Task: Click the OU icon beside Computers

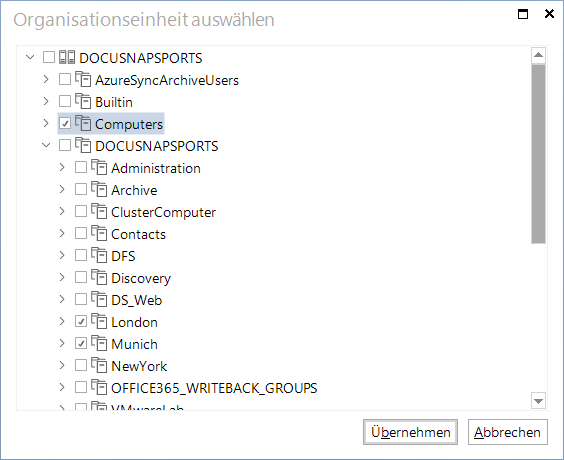Action: point(83,123)
